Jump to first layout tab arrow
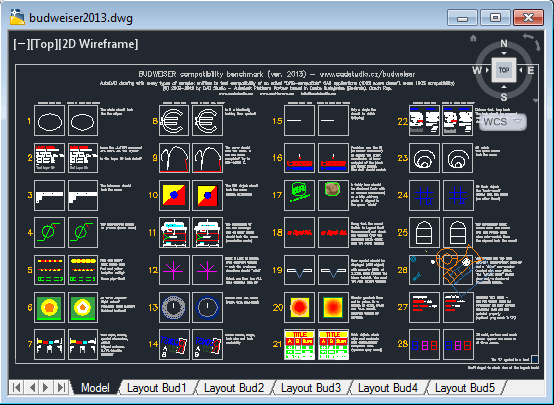 [16, 387]
